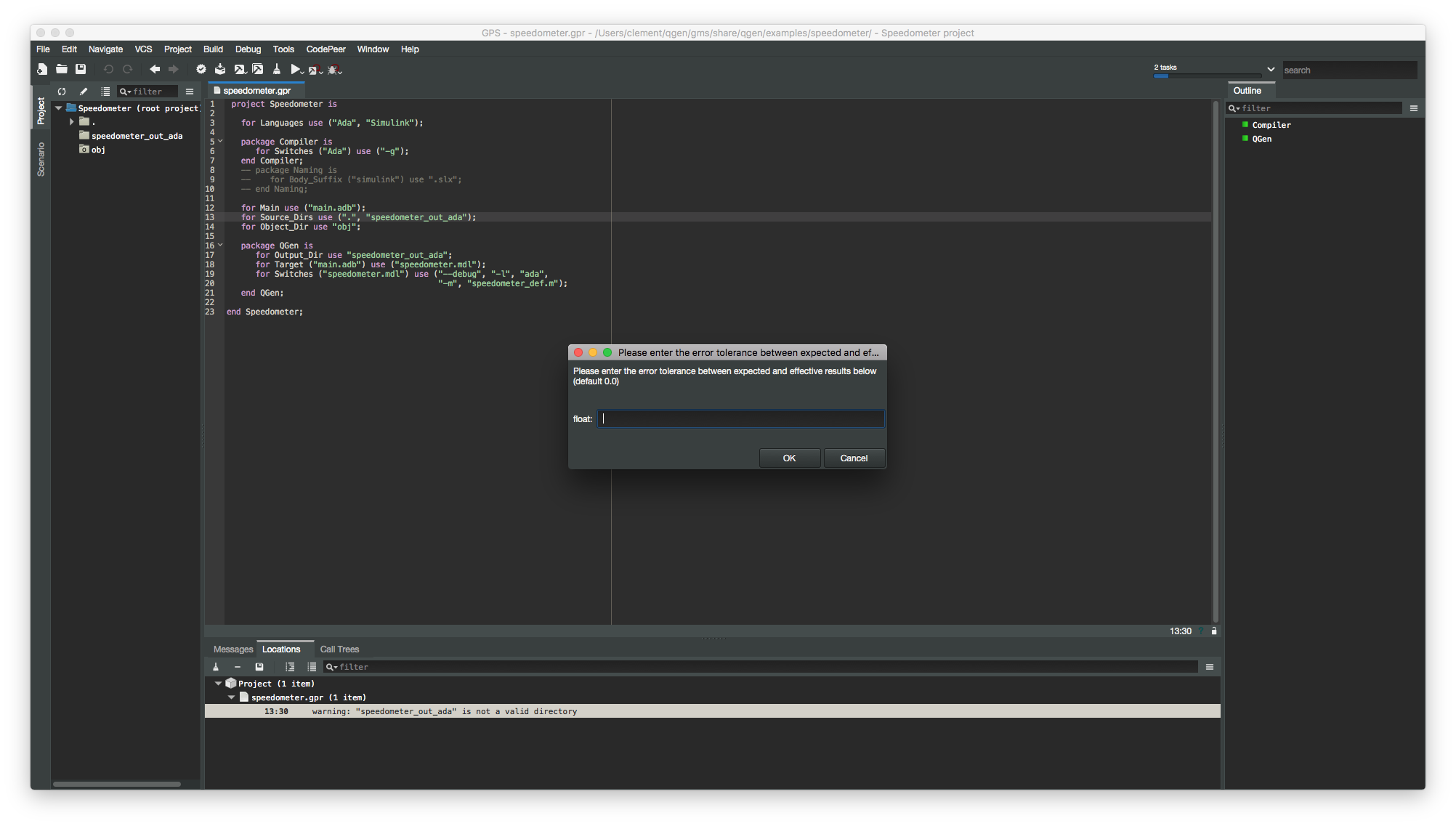Click the compile file download-box icon

(x=220, y=69)
